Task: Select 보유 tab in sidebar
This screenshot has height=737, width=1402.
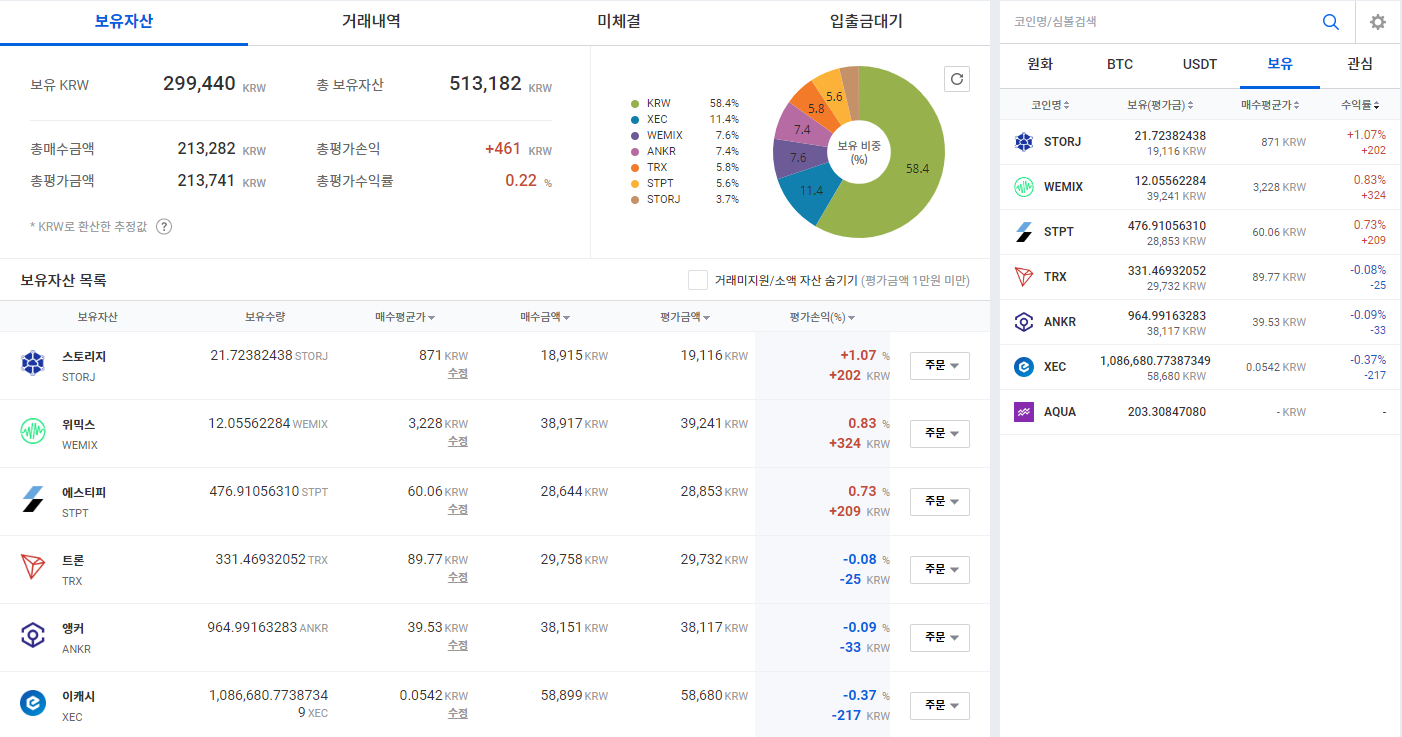Action: click(x=1280, y=64)
